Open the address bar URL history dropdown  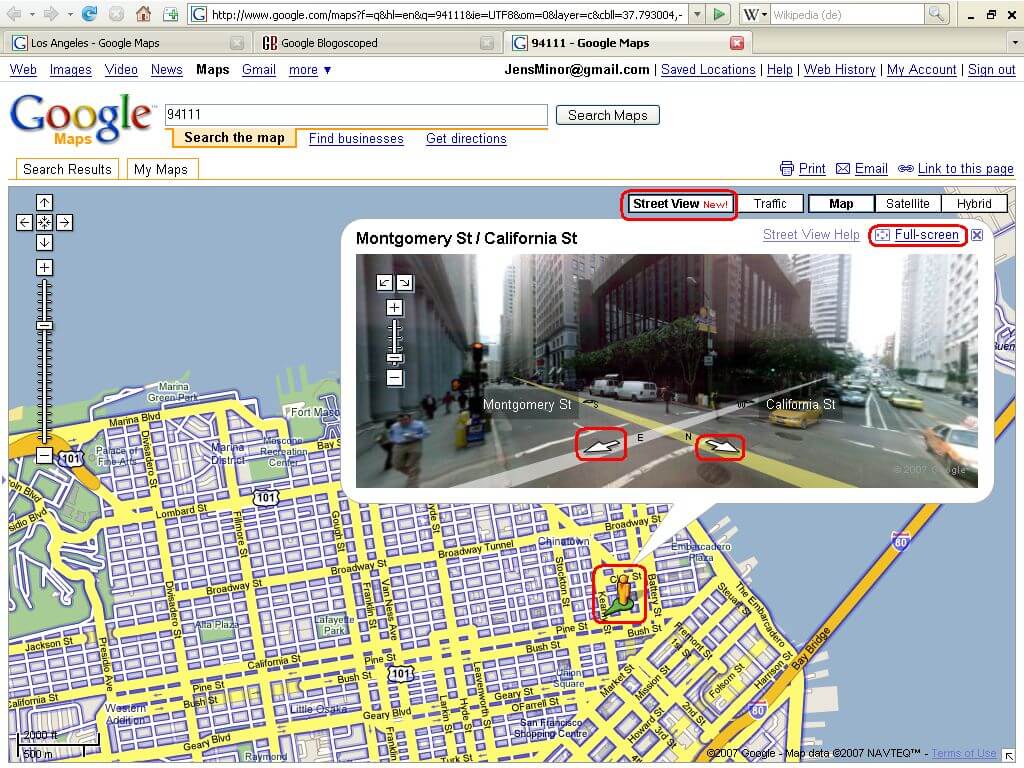coord(696,14)
